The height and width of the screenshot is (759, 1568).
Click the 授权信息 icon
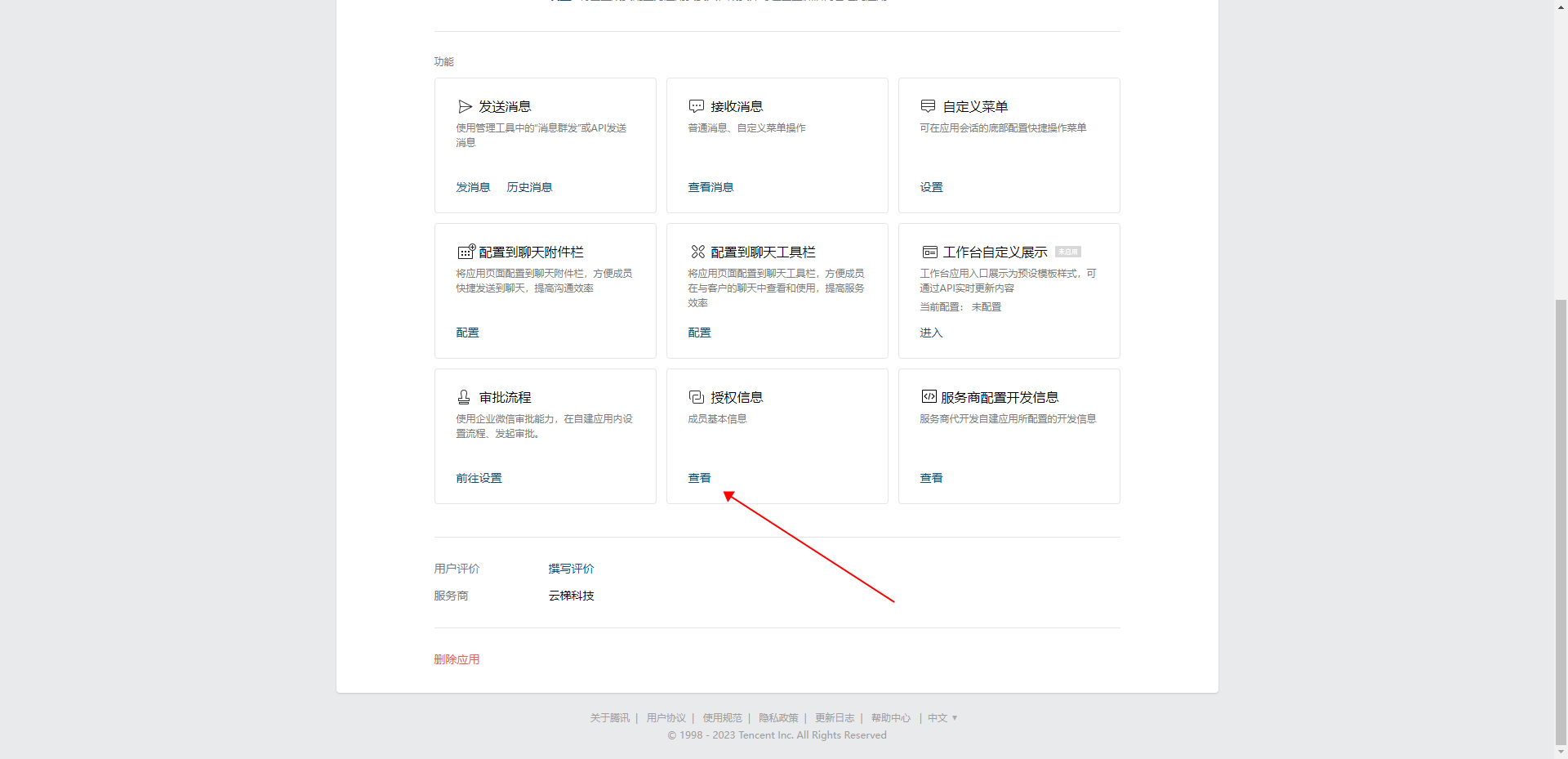click(x=697, y=397)
